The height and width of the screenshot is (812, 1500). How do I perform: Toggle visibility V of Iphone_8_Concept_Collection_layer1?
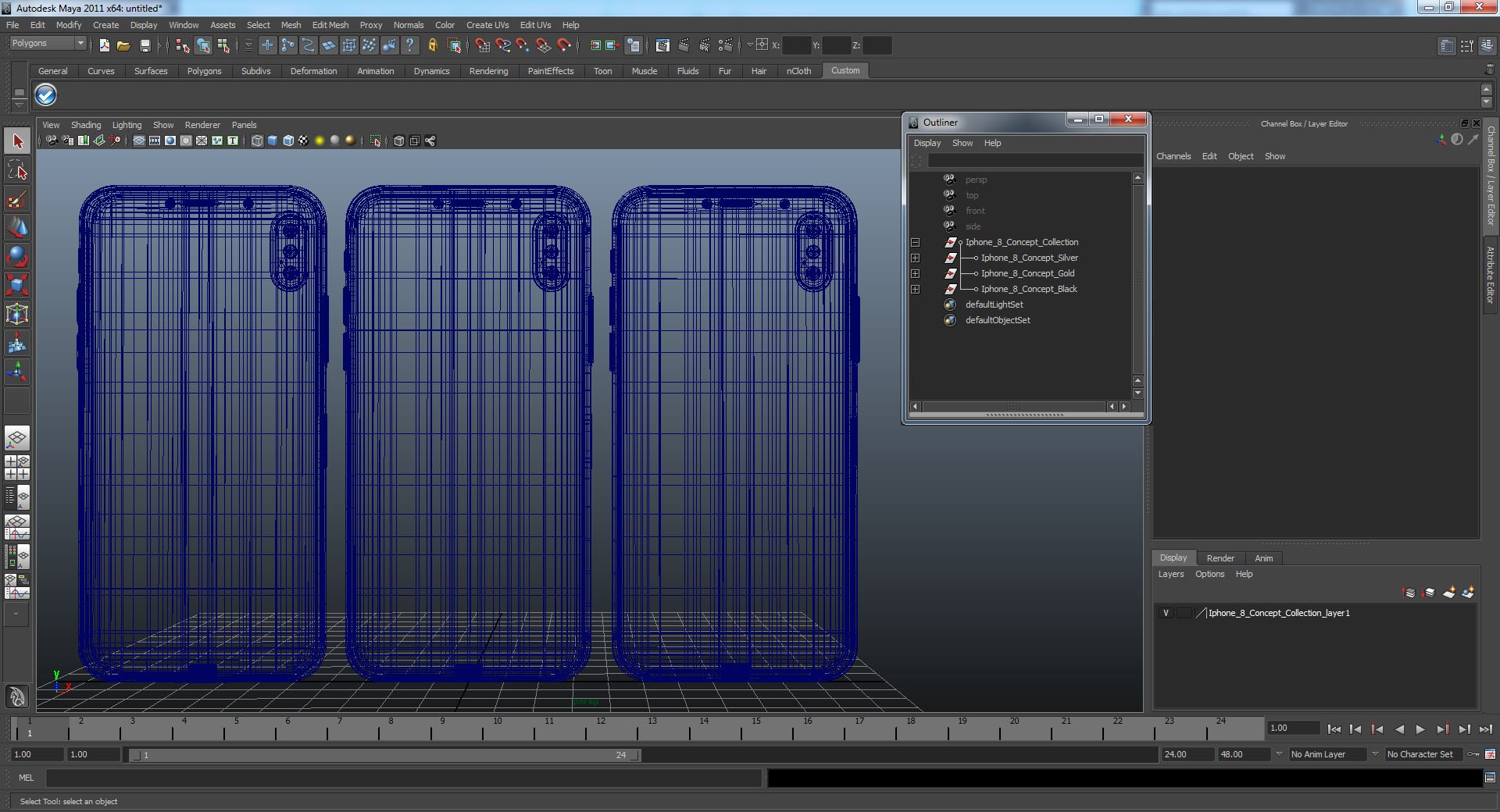[x=1166, y=613]
